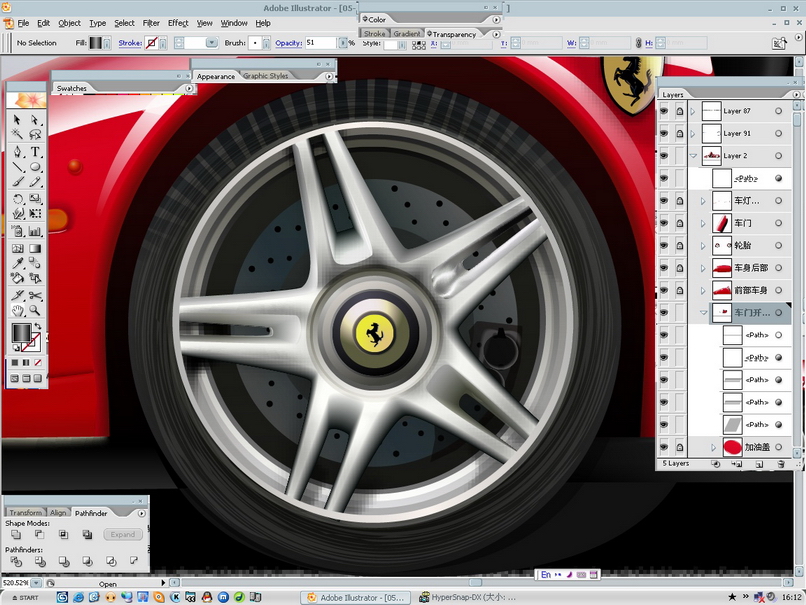This screenshot has width=806, height=605.
Task: Collapse Layer 2 disclosure triangle
Action: tap(693, 156)
